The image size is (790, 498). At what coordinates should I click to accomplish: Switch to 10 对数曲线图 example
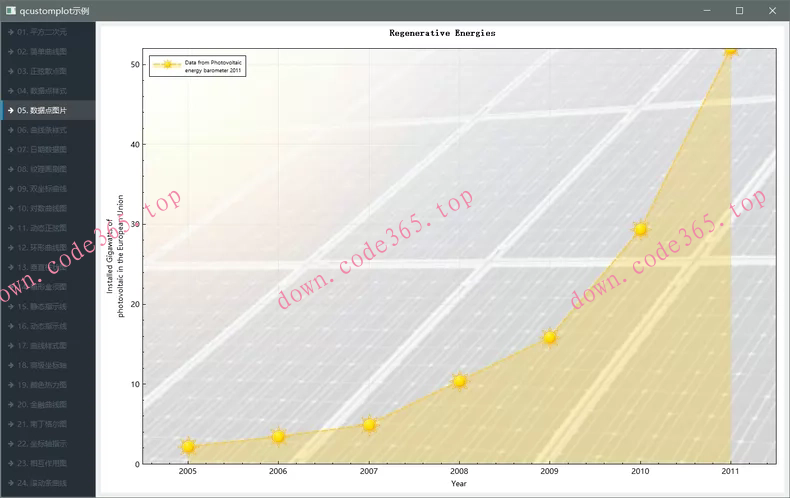click(x=48, y=208)
